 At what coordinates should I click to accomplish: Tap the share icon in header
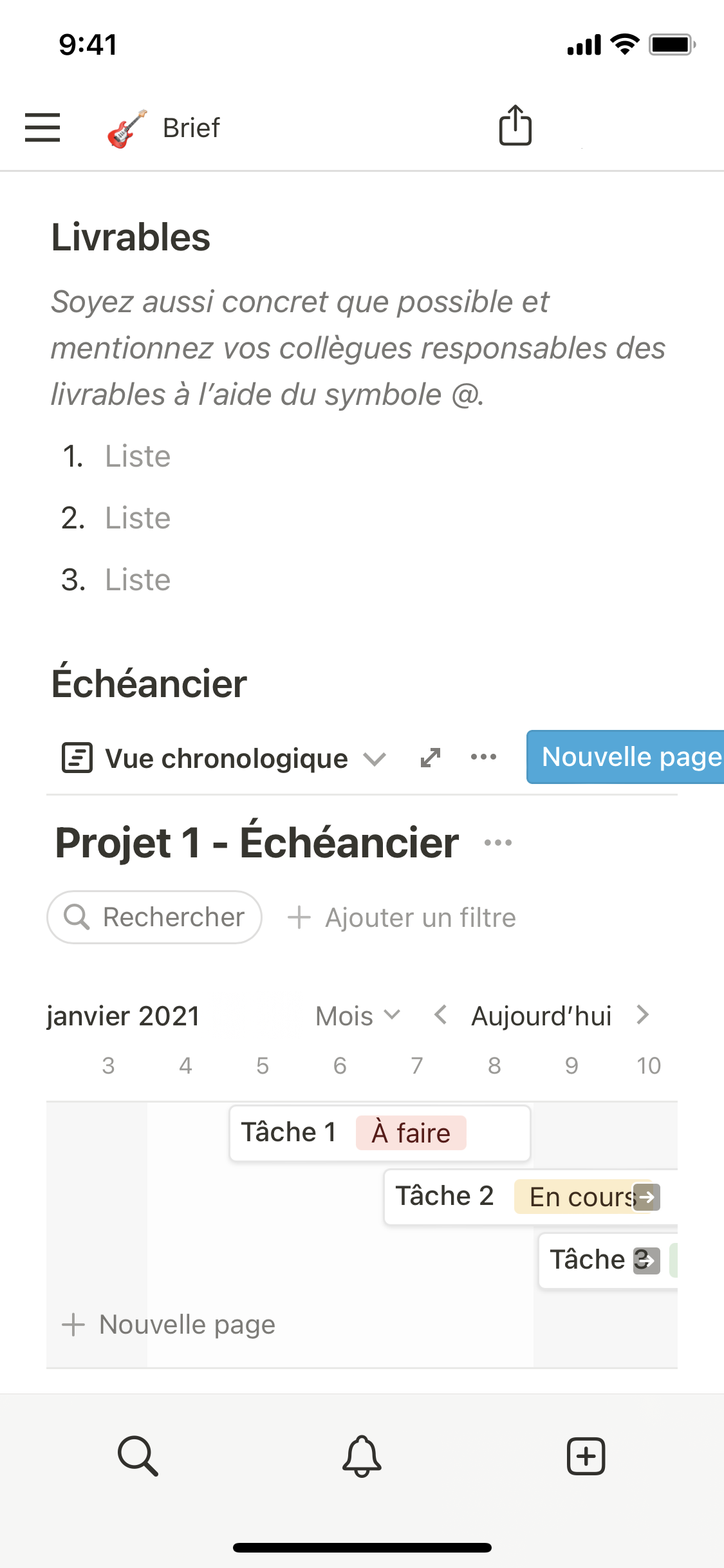coord(515,126)
